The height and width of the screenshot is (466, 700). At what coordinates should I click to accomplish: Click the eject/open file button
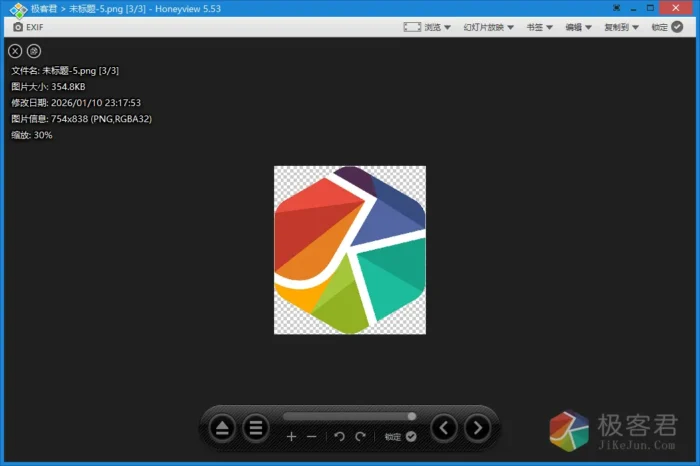coord(222,429)
